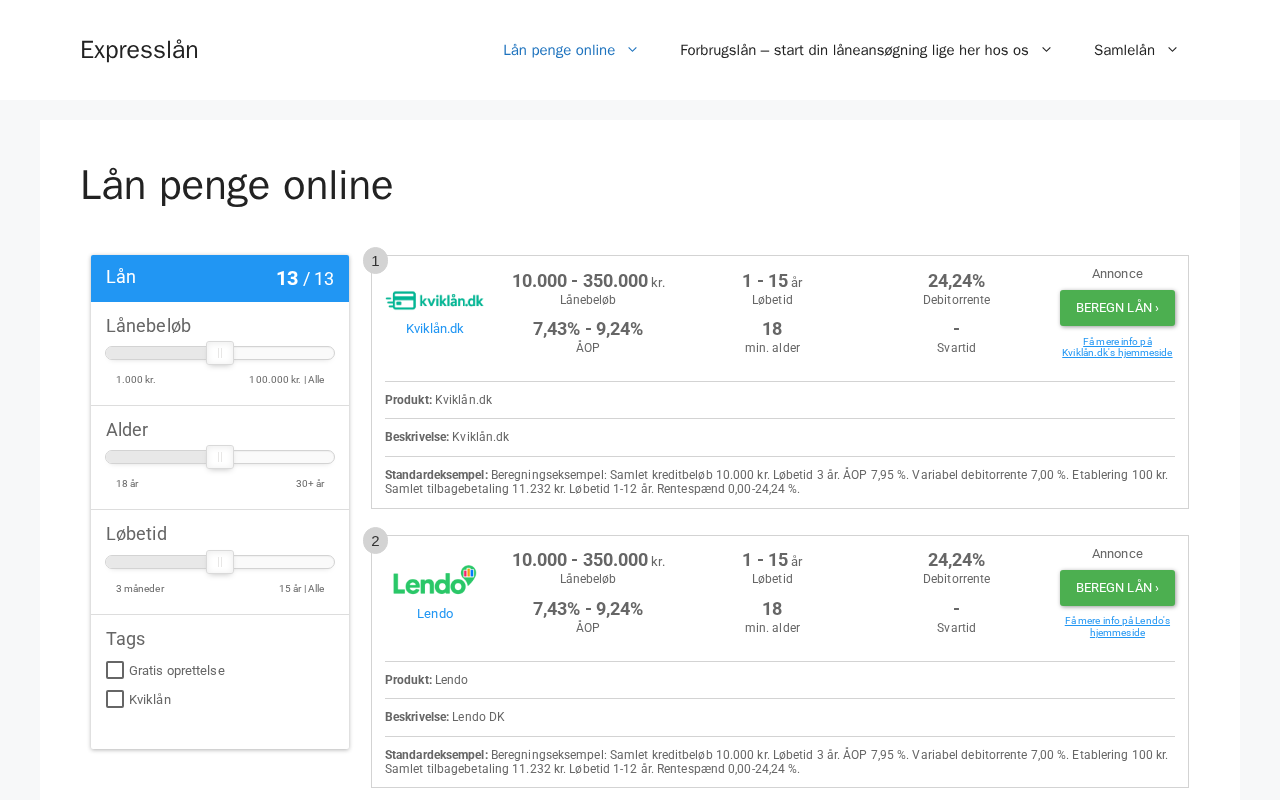Open more info link for Lendo's hjemmeside
The height and width of the screenshot is (800, 1280).
coord(1117,627)
